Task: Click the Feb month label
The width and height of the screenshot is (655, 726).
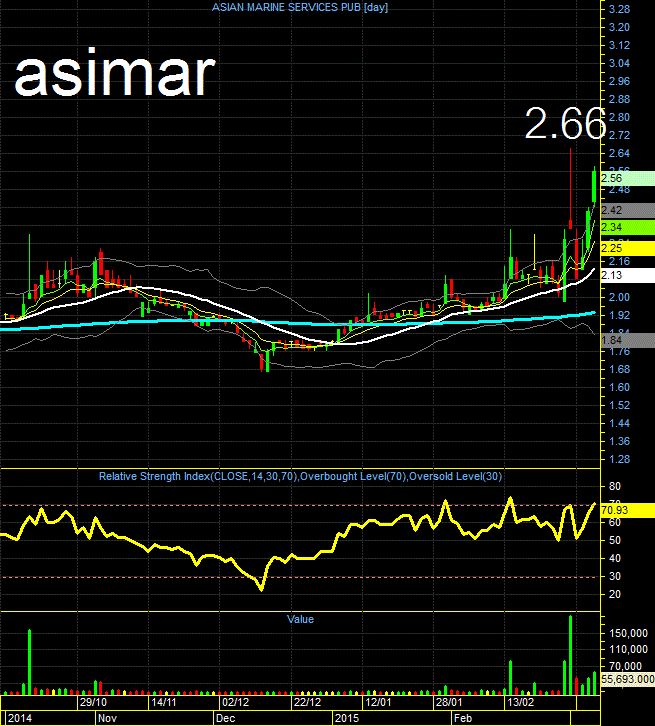Action: click(463, 718)
